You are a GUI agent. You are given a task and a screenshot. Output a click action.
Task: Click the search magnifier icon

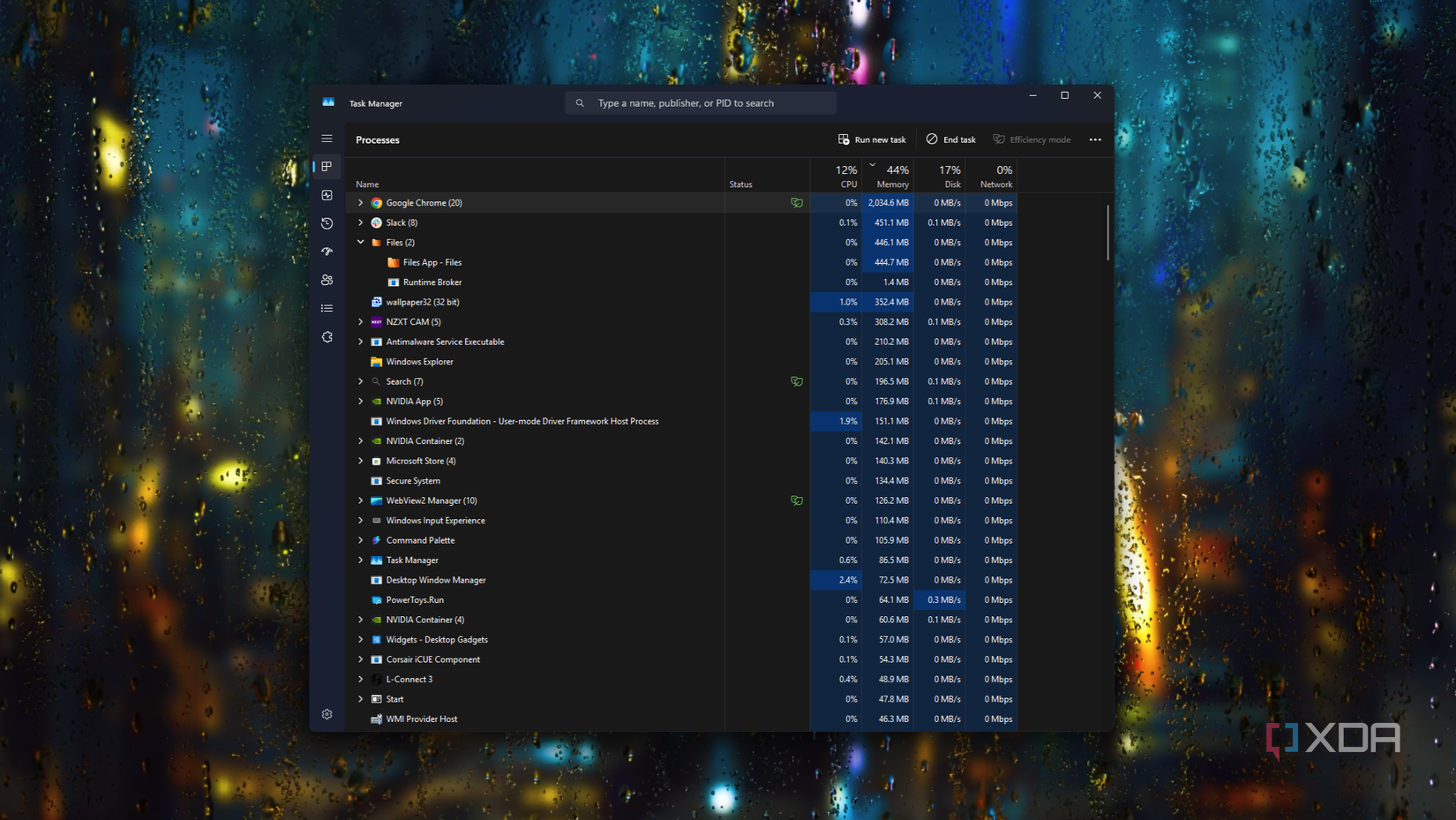point(580,103)
